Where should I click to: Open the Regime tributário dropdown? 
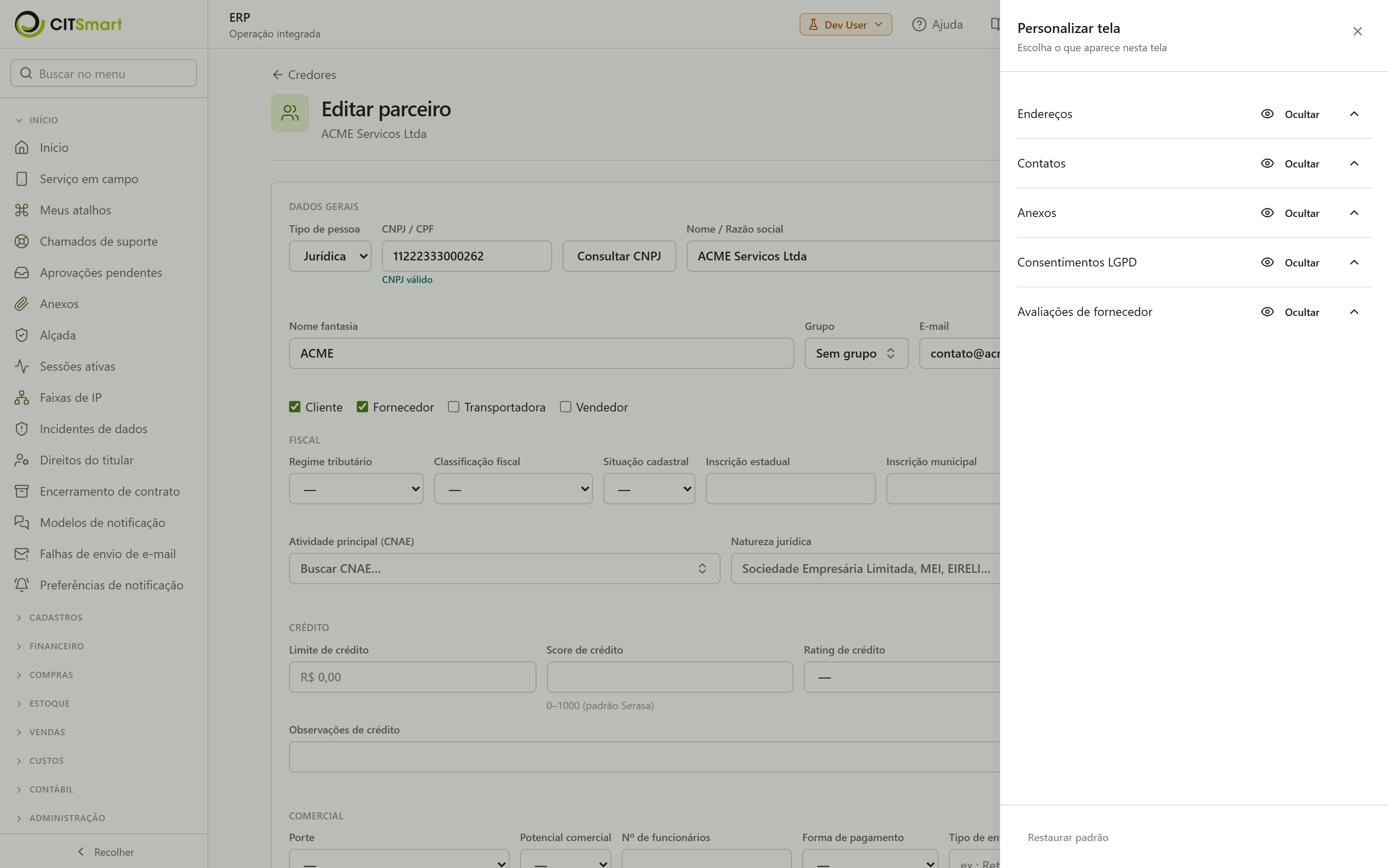(356, 489)
